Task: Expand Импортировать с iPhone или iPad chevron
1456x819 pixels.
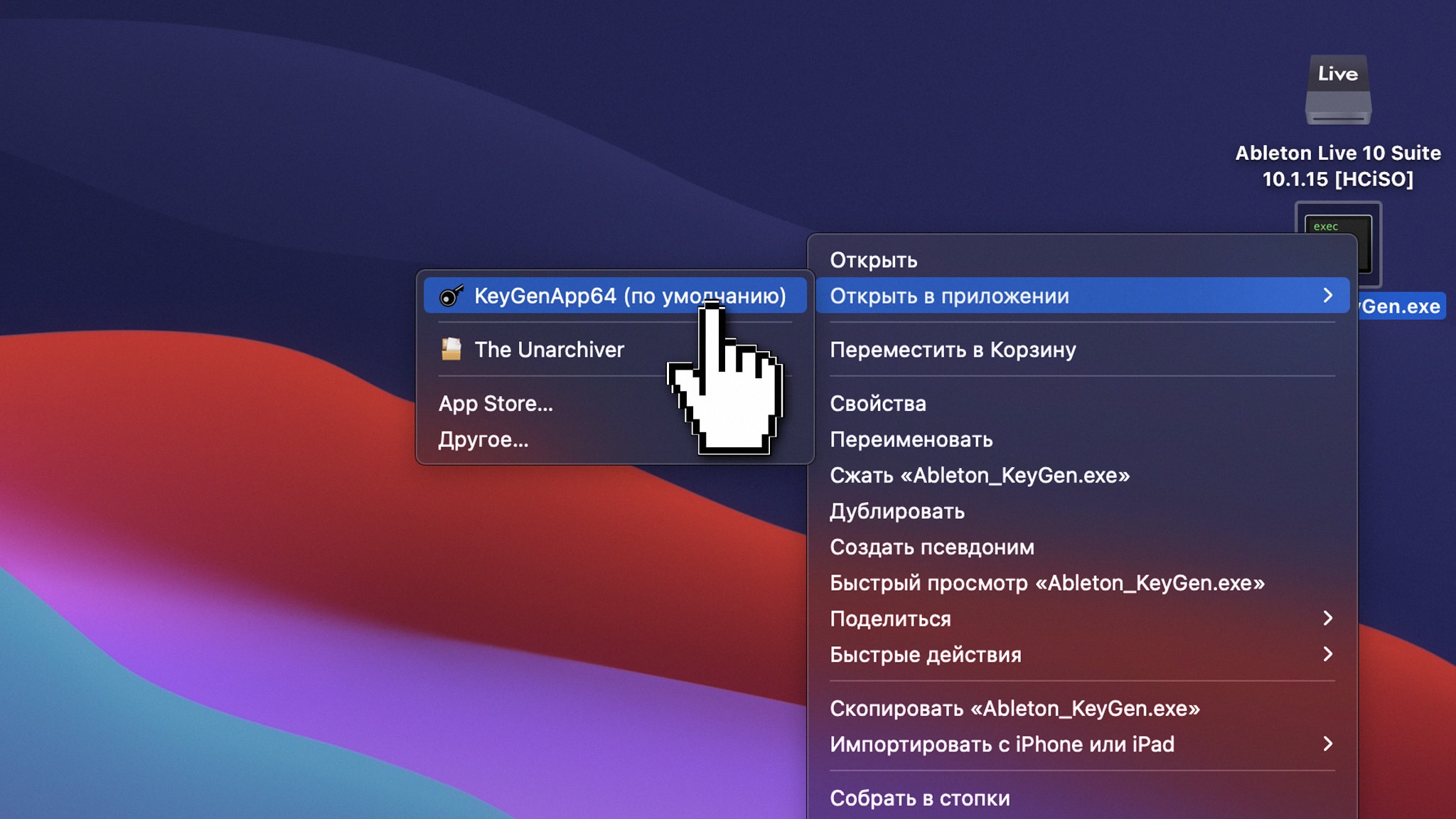Action: pyautogui.click(x=1327, y=744)
